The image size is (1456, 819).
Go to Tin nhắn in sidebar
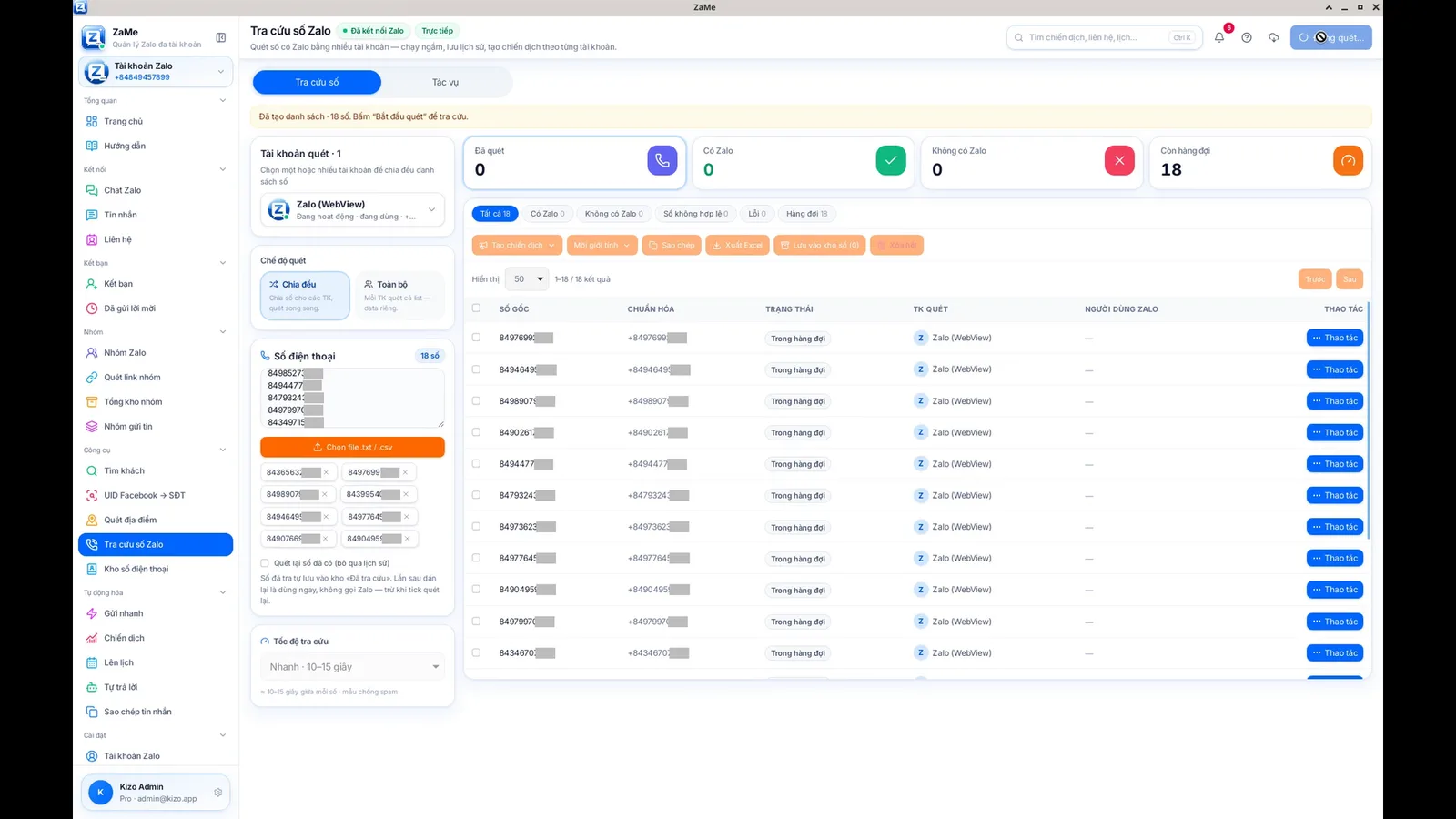(156, 215)
